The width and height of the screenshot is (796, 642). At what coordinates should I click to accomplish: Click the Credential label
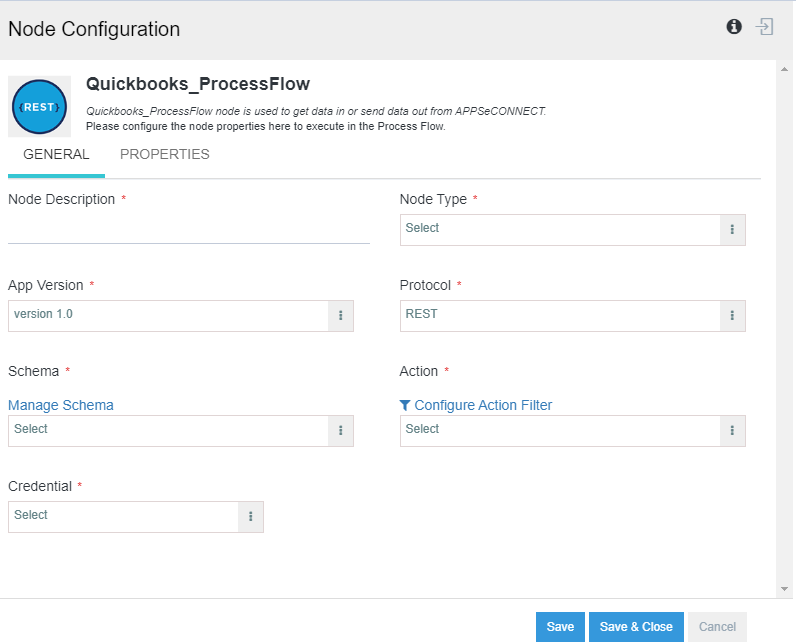(40, 486)
